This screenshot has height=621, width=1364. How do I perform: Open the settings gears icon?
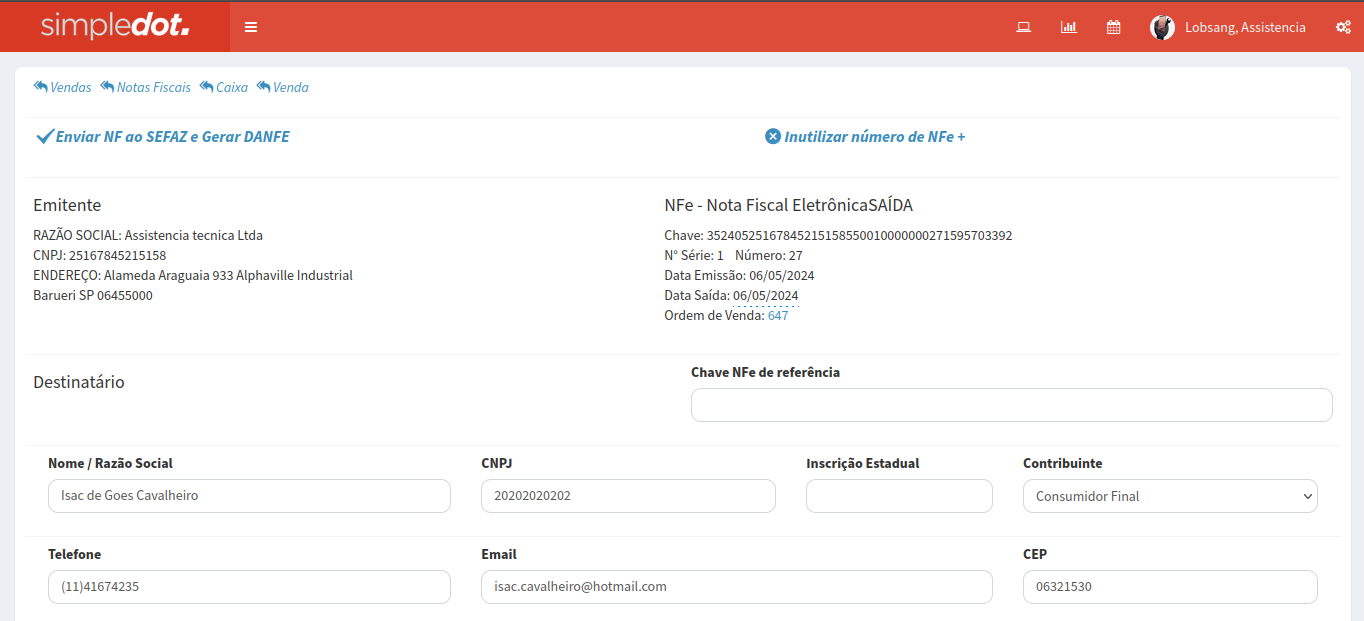click(x=1343, y=27)
